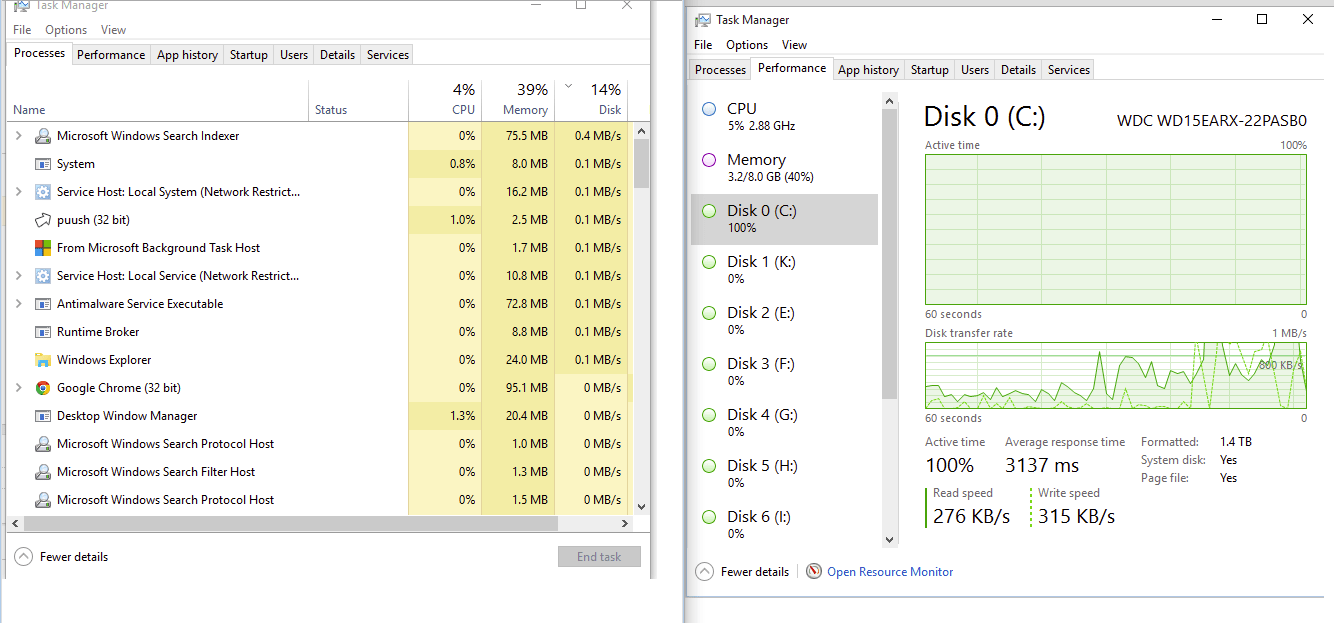Open Resource Monitor link
The width and height of the screenshot is (1334, 623).
pyautogui.click(x=890, y=572)
